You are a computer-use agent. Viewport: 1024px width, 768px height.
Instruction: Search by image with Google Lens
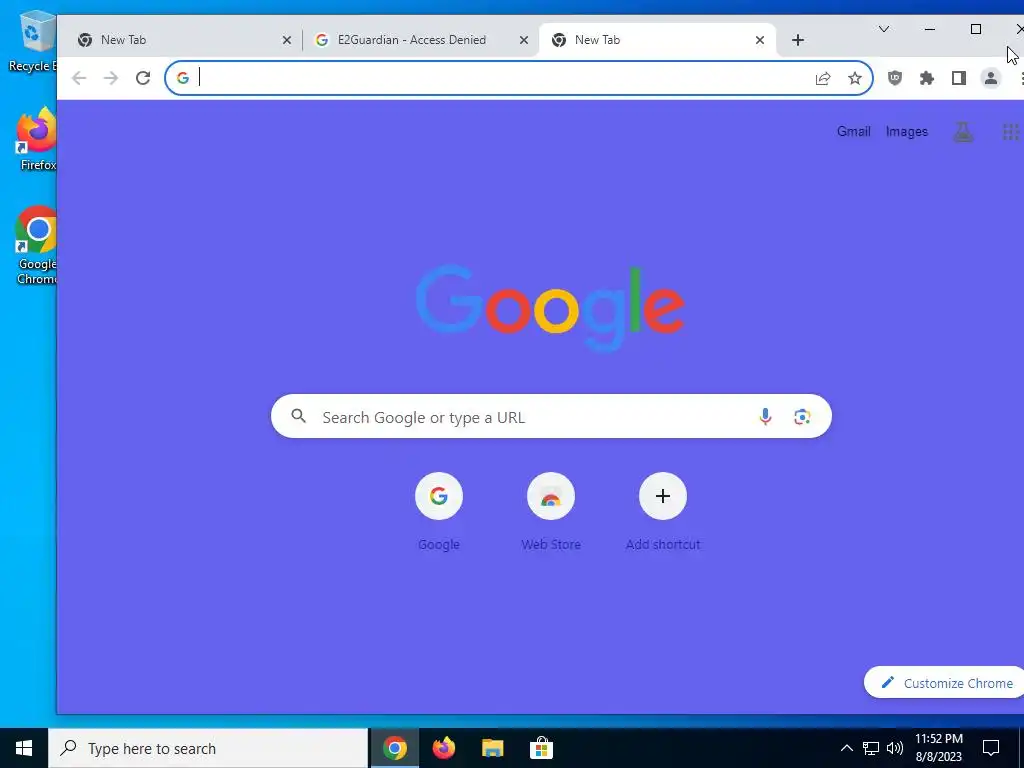pos(802,417)
